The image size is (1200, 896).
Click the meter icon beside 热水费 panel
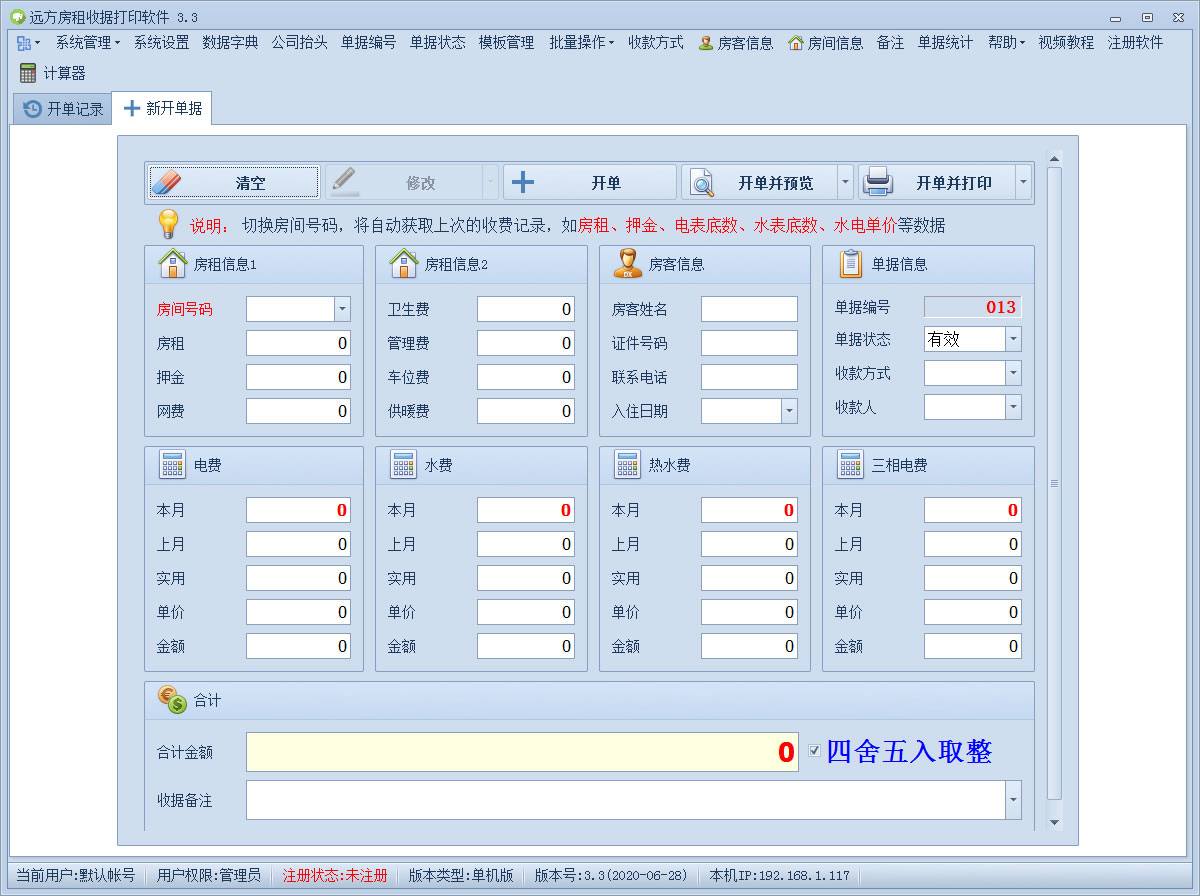[x=629, y=464]
